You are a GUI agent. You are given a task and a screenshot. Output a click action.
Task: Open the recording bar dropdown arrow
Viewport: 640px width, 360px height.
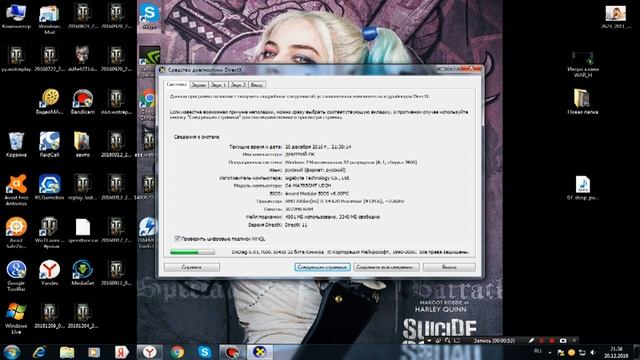click(429, 340)
